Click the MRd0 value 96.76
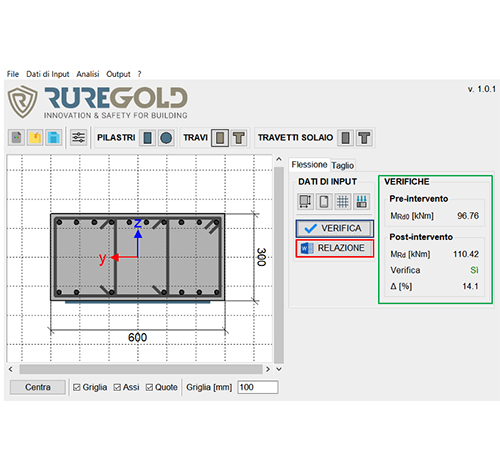The height and width of the screenshot is (468, 500). point(468,216)
